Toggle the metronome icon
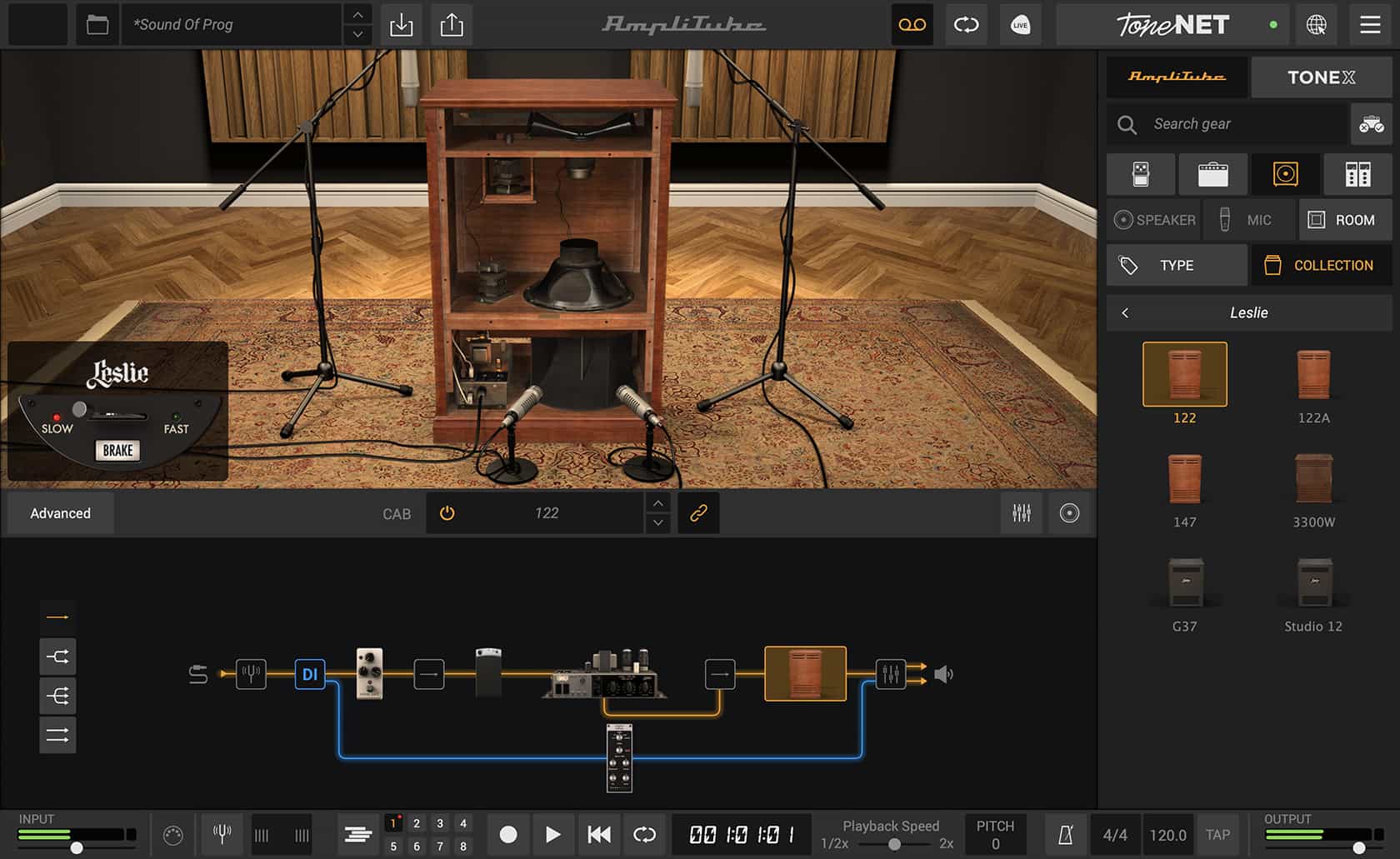This screenshot has width=1400, height=859. [1065, 835]
